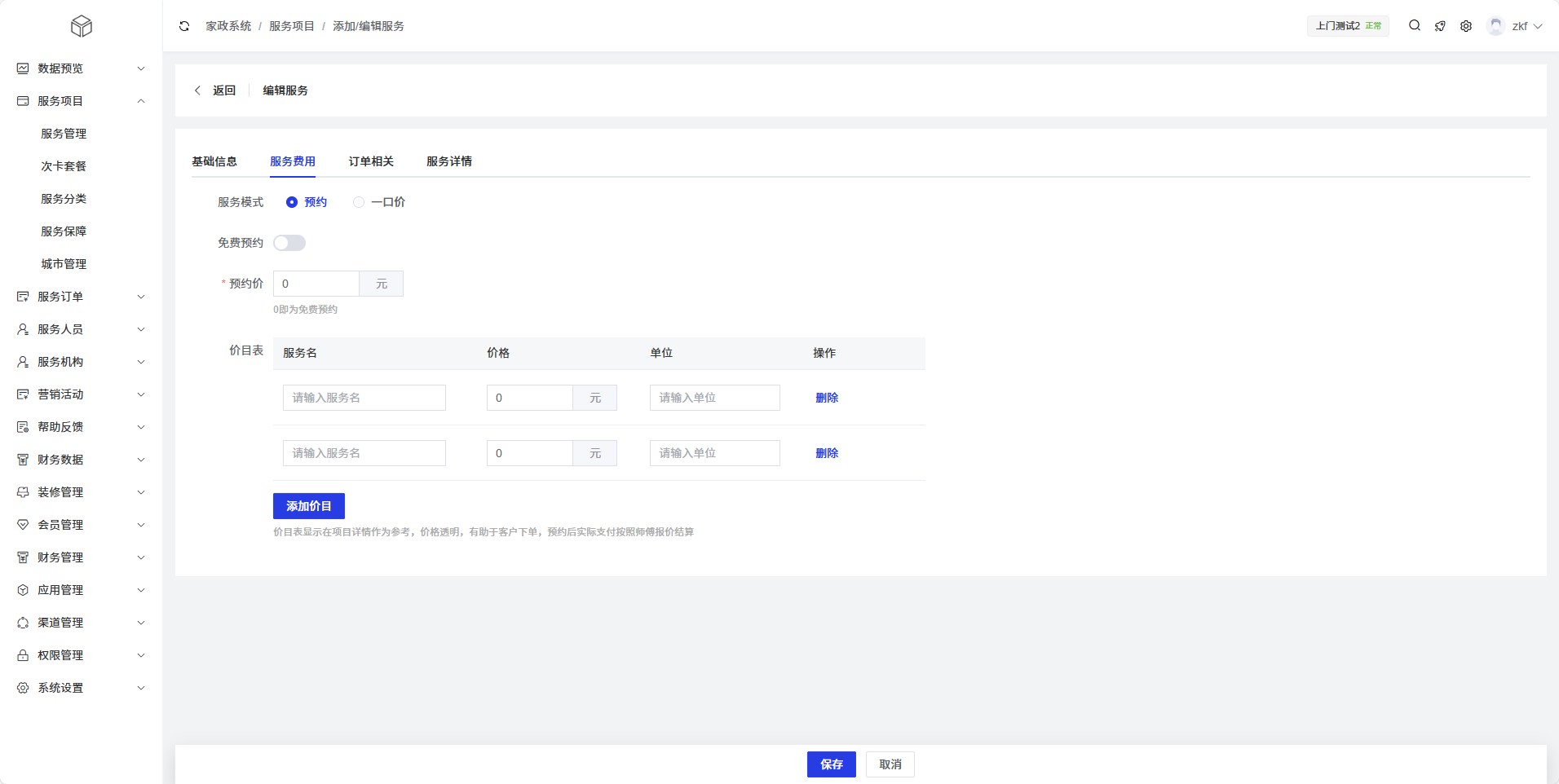
Task: Click the back arrow next to 返回
Action: [197, 90]
